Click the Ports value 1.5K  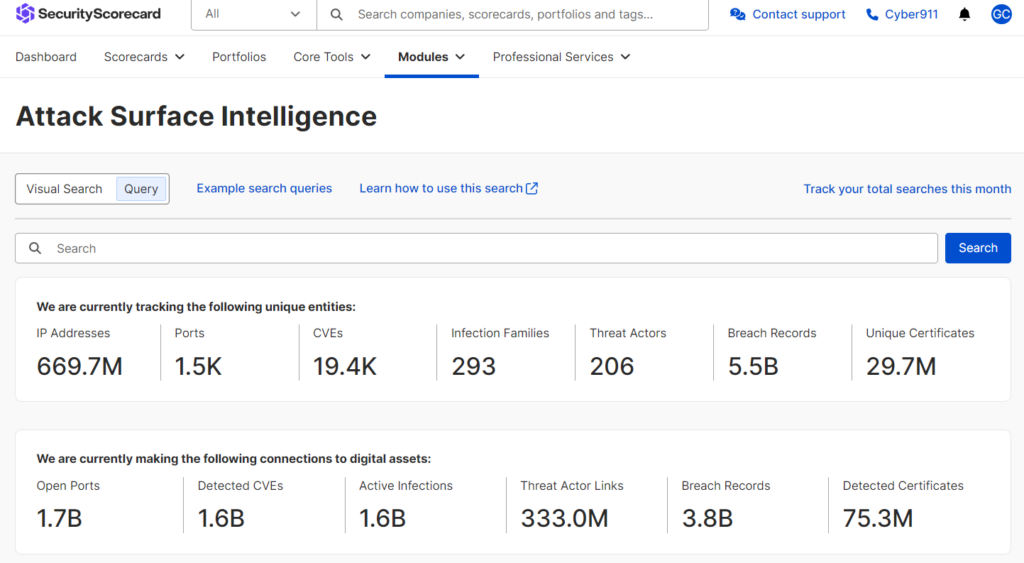coord(198,366)
